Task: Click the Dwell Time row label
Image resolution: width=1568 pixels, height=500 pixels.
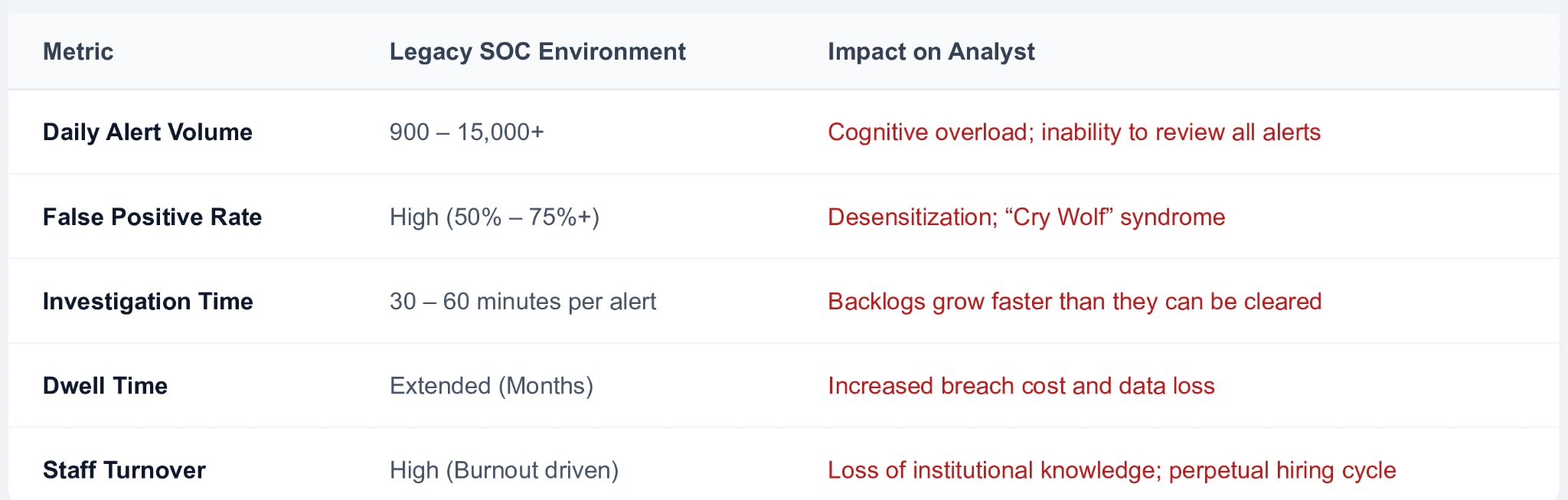Action: coord(105,385)
